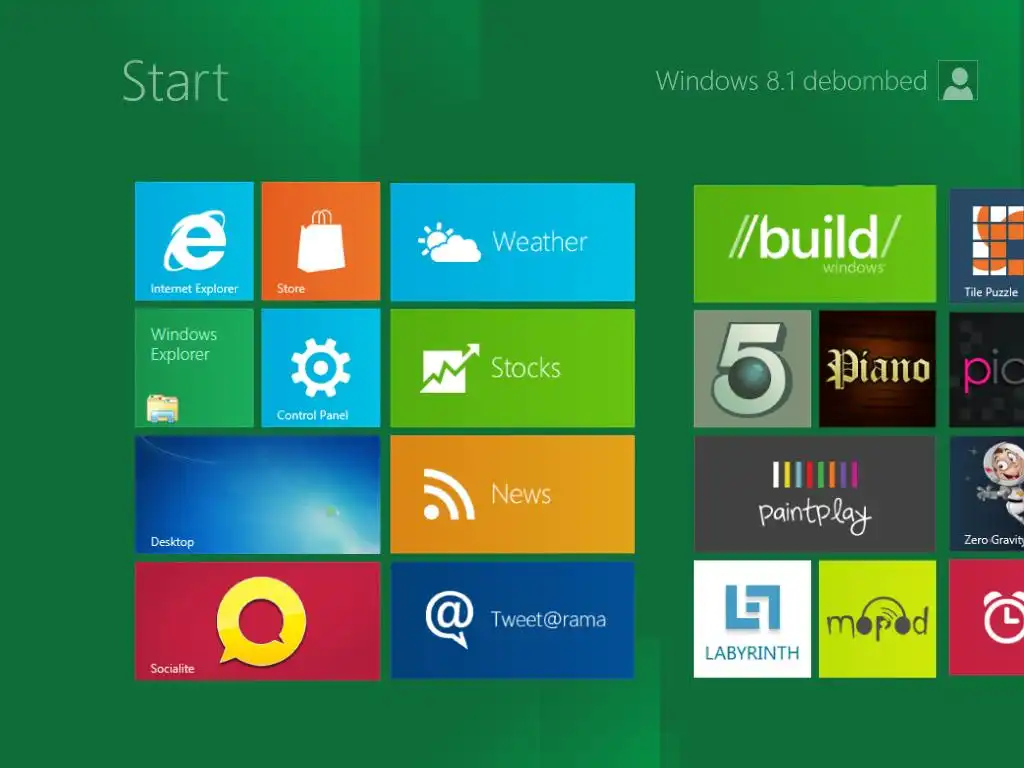Open the Labyrinth tile
The width and height of the screenshot is (1024, 768).
[x=752, y=619]
